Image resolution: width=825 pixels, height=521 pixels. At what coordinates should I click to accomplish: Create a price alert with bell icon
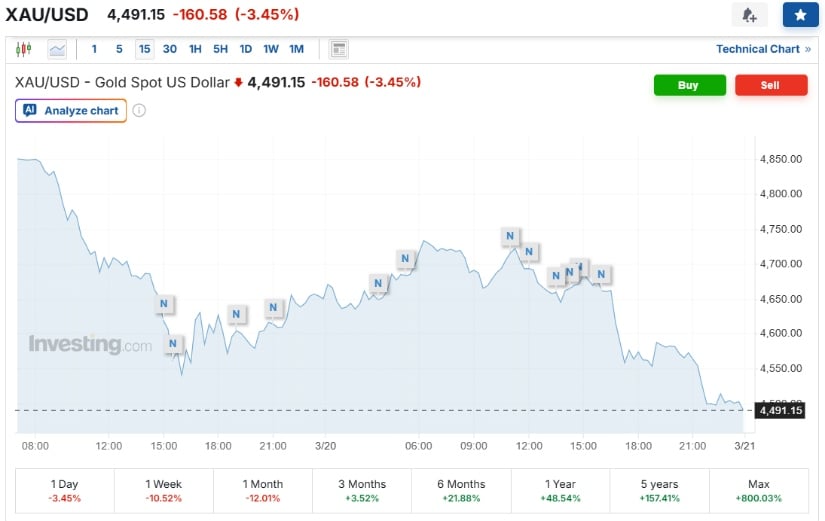(x=749, y=15)
